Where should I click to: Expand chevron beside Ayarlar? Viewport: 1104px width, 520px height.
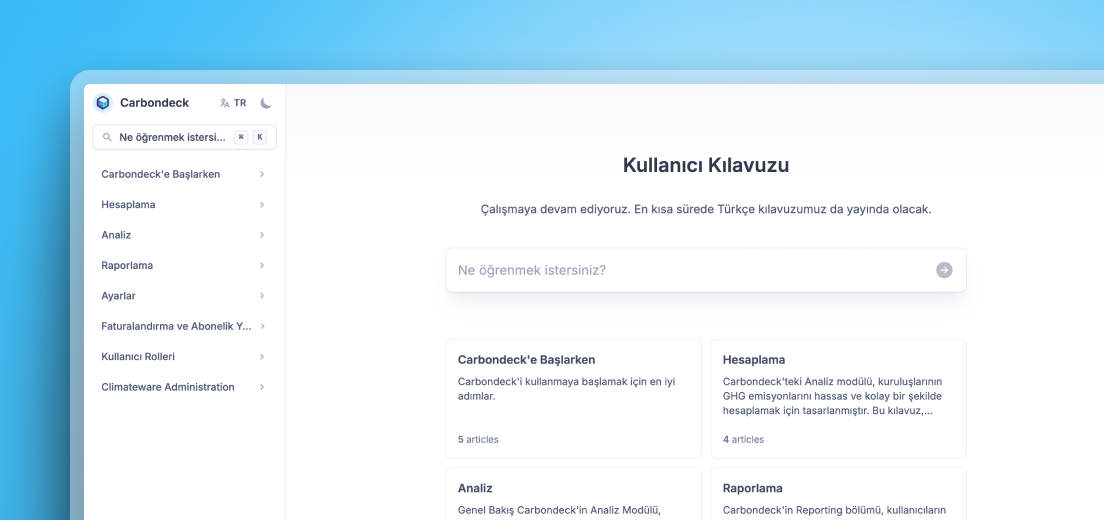point(262,296)
